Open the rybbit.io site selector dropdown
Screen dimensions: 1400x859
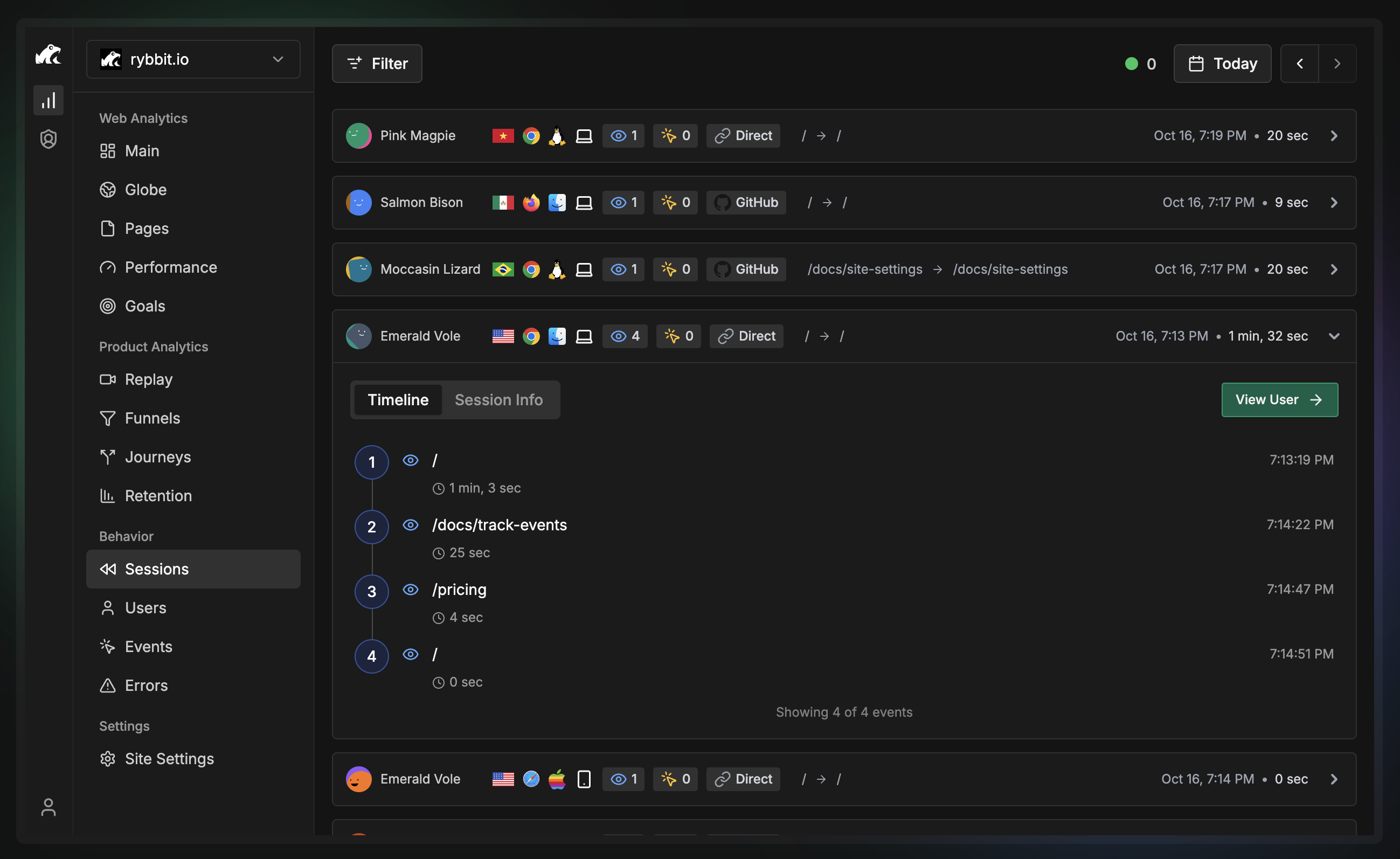click(x=193, y=60)
